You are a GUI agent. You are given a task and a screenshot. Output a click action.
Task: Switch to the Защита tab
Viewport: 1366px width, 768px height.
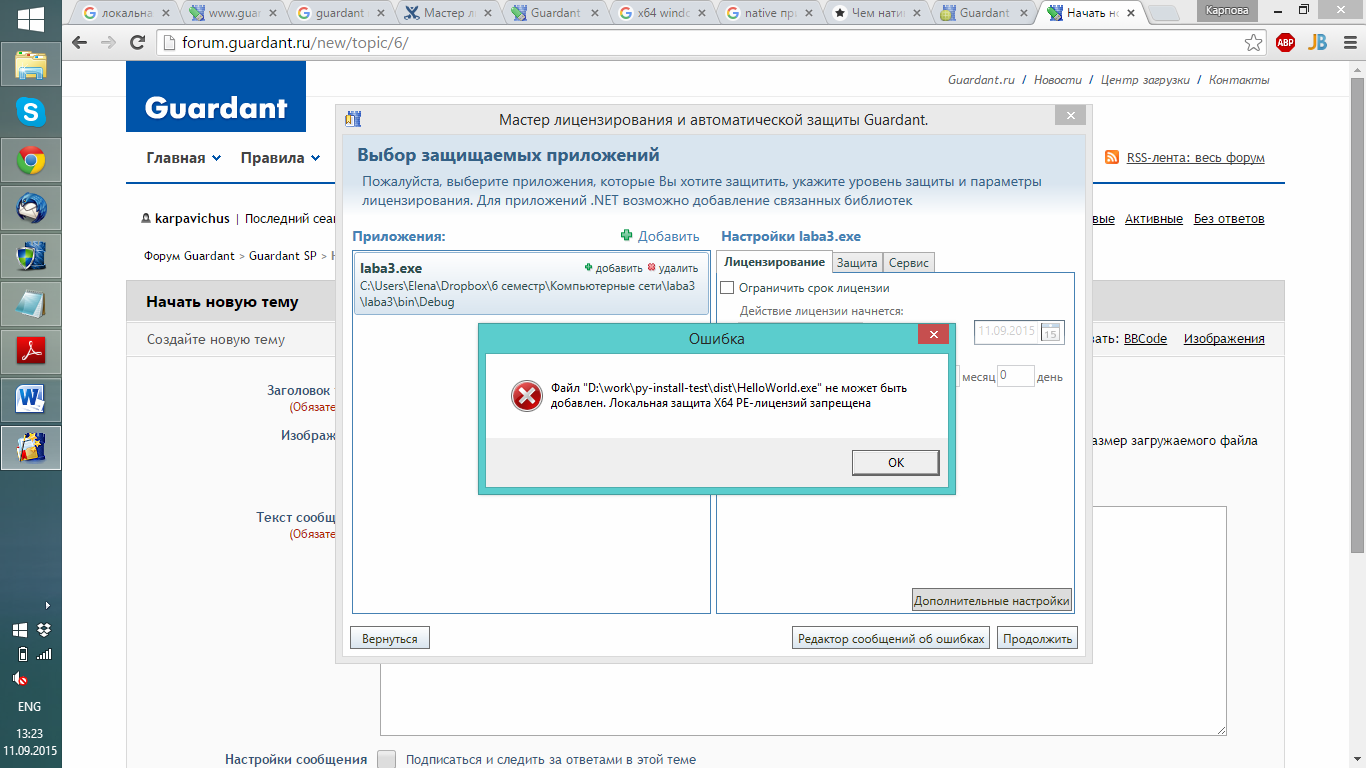click(857, 263)
